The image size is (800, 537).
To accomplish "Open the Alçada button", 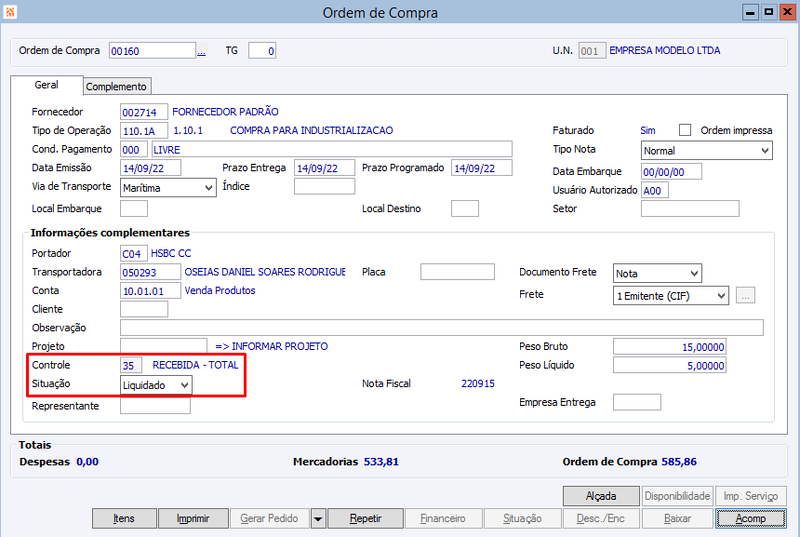I will click(x=601, y=496).
